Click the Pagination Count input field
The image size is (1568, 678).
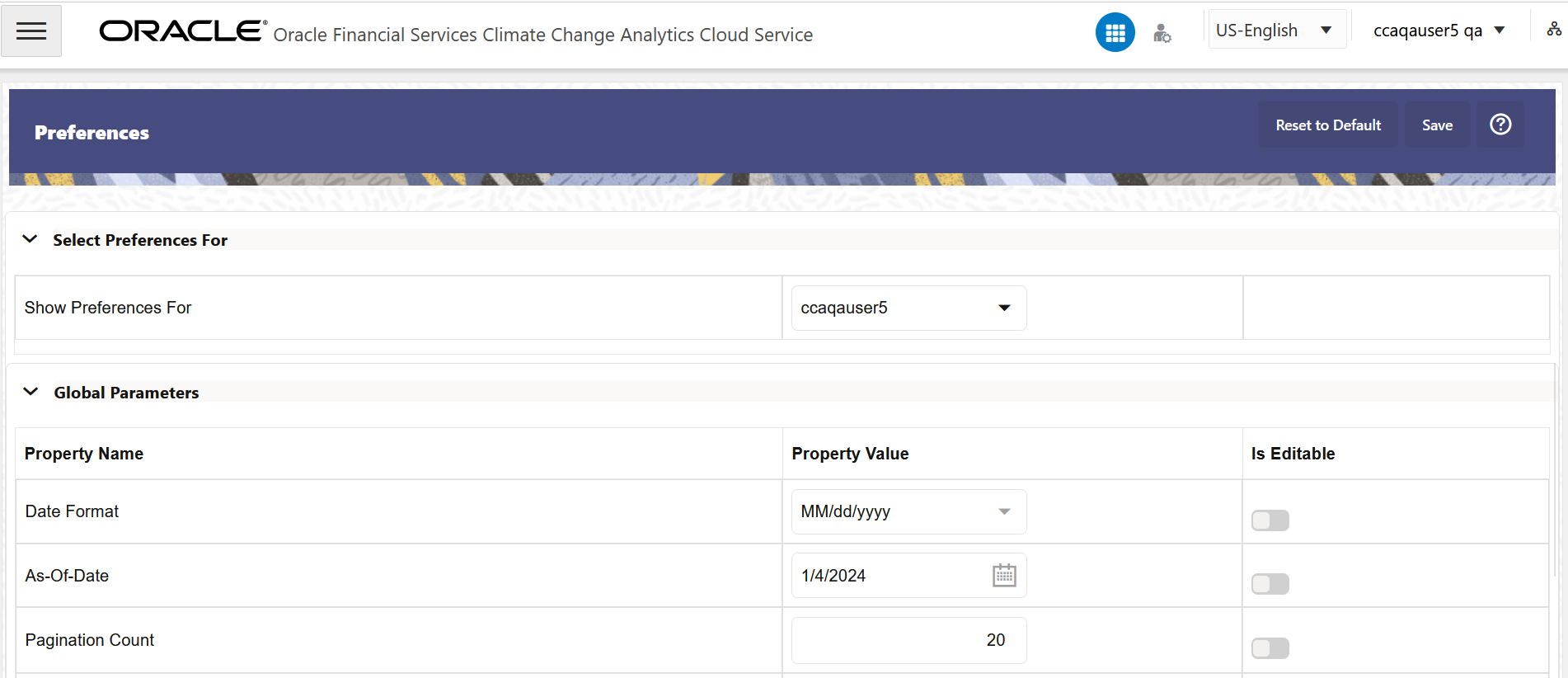(908, 640)
